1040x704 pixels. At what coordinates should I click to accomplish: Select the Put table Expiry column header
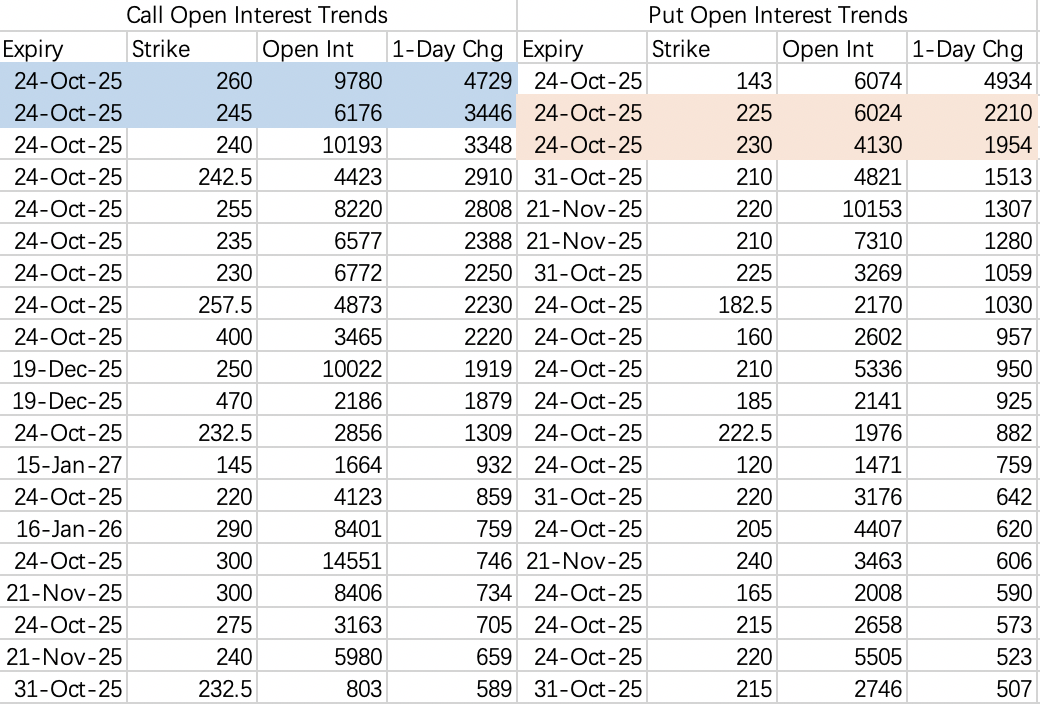(x=582, y=48)
